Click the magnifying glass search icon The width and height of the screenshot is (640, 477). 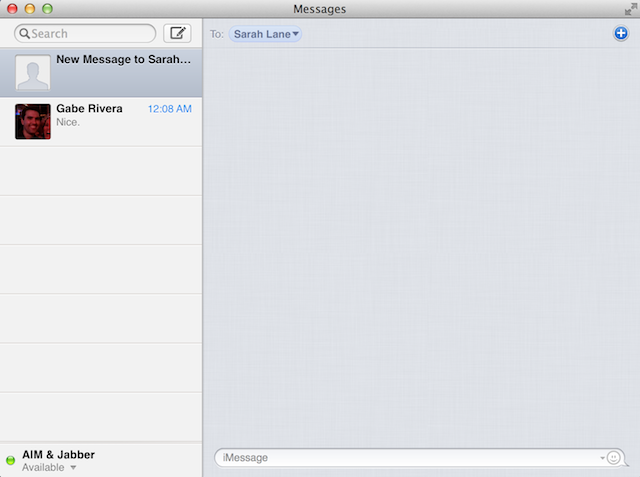24,33
